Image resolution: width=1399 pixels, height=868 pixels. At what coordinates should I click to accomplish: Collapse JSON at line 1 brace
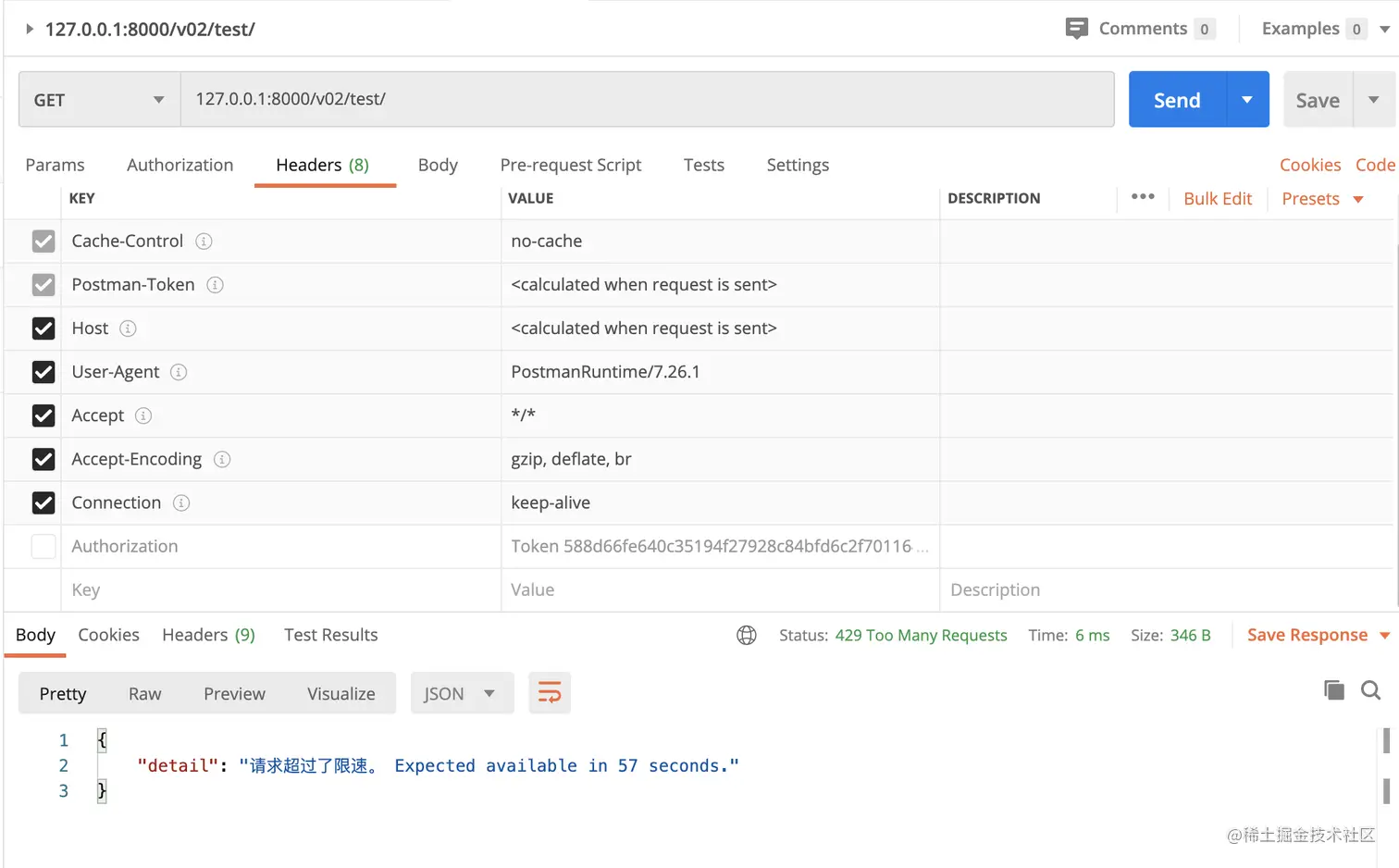tap(102, 740)
